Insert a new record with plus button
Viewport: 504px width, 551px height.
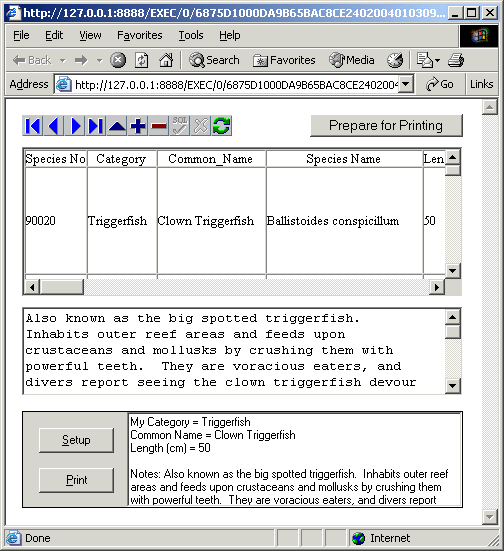(138, 126)
